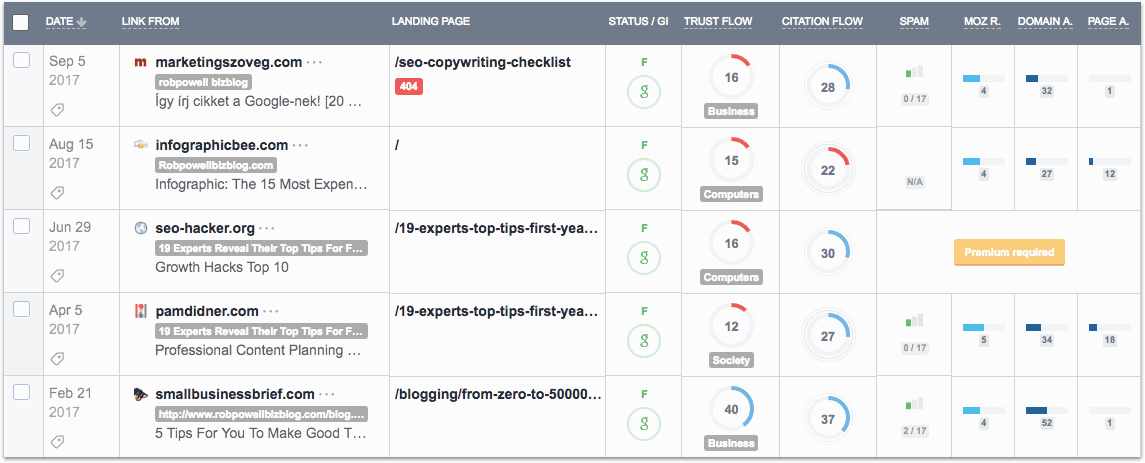Open more options dots beside infographicbee.com
1145x463 pixels.
pyautogui.click(x=300, y=145)
